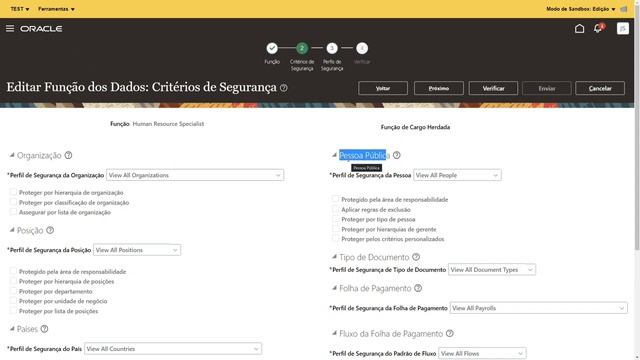
Task: Enable Proteger pelos critérios personalizados
Action: (x=336, y=239)
